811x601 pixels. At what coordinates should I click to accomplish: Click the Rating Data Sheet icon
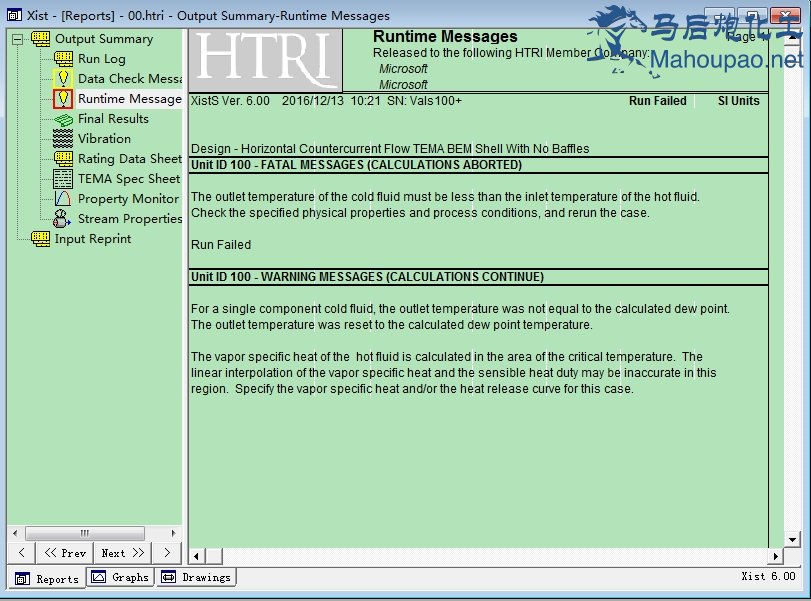[x=63, y=159]
